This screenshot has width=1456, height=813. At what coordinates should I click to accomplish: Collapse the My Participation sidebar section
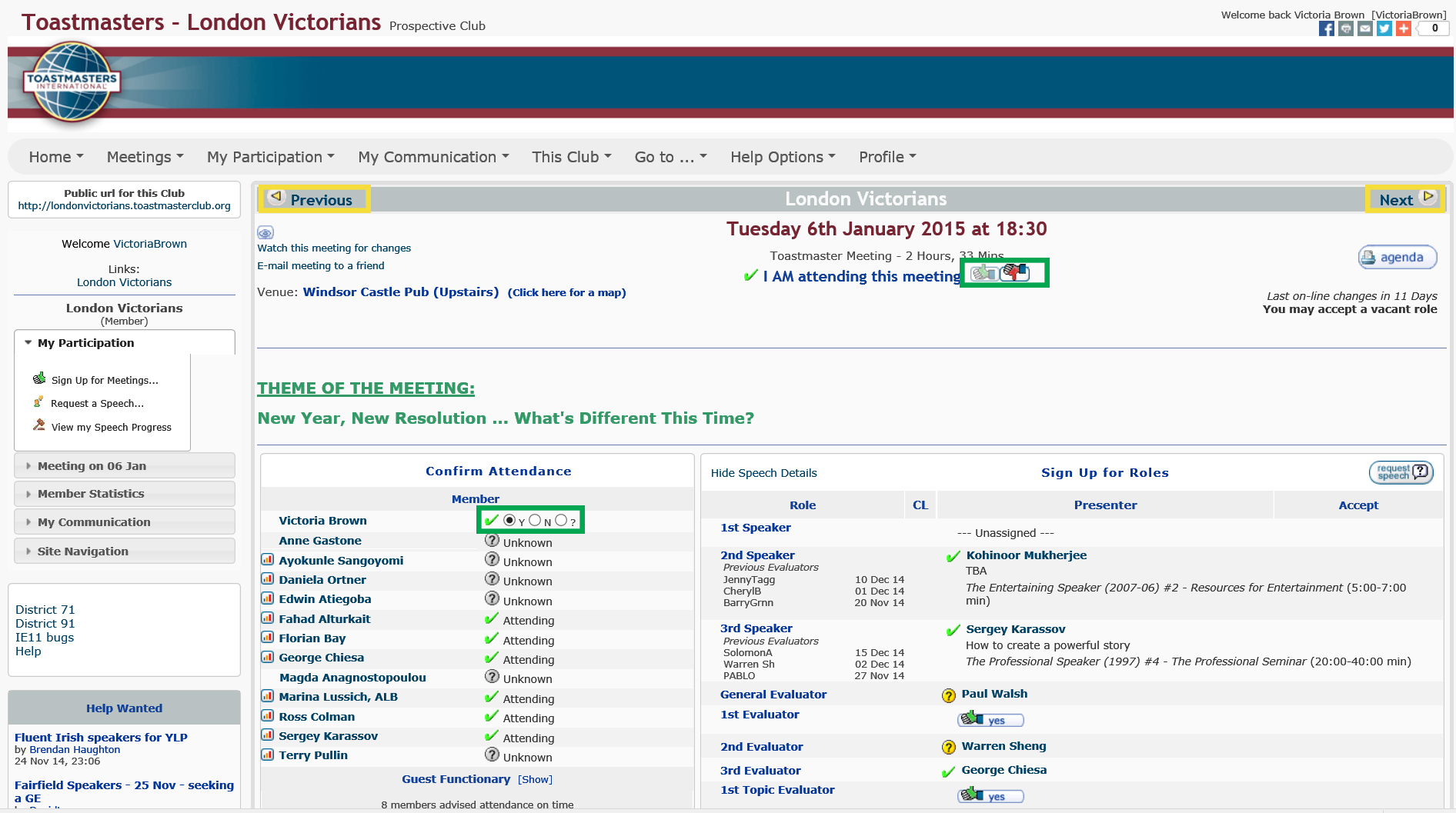tap(85, 343)
